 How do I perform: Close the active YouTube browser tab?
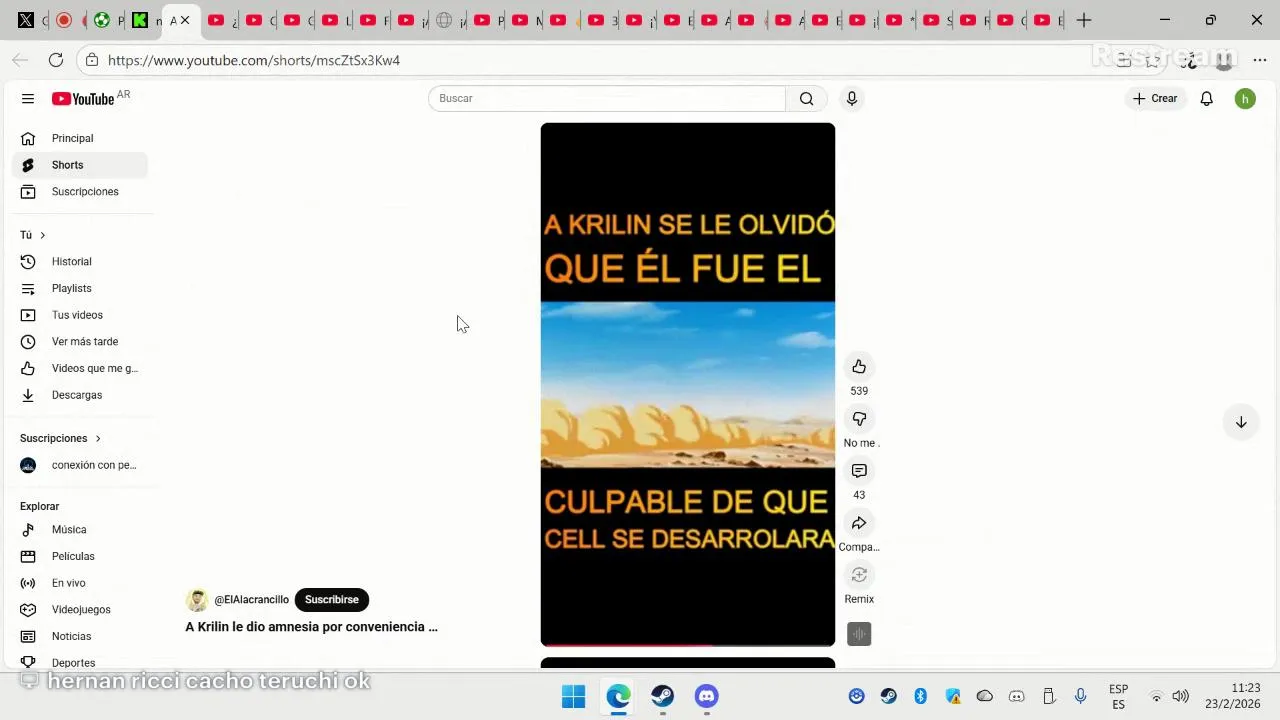click(185, 20)
